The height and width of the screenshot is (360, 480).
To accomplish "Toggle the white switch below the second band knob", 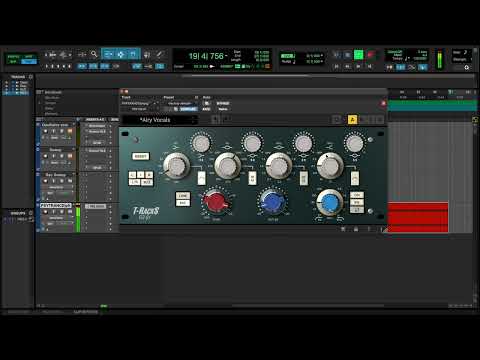I will coord(253,178).
